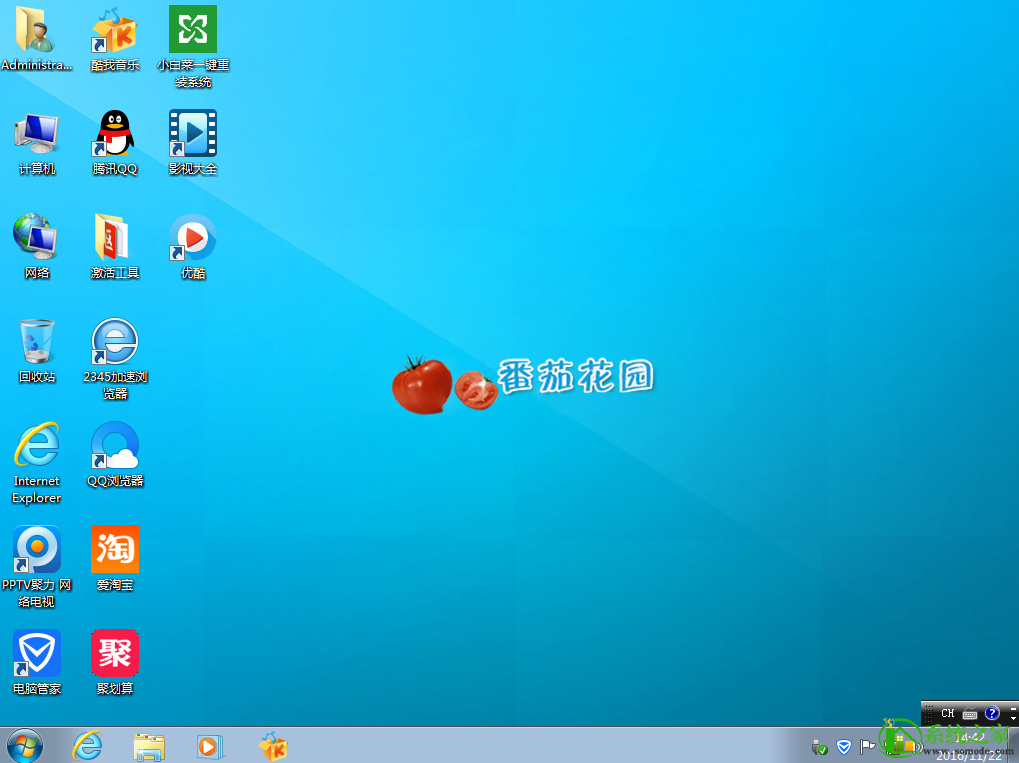
Task: Open 酷我音乐 pinned taskbar icon
Action: tap(273, 746)
